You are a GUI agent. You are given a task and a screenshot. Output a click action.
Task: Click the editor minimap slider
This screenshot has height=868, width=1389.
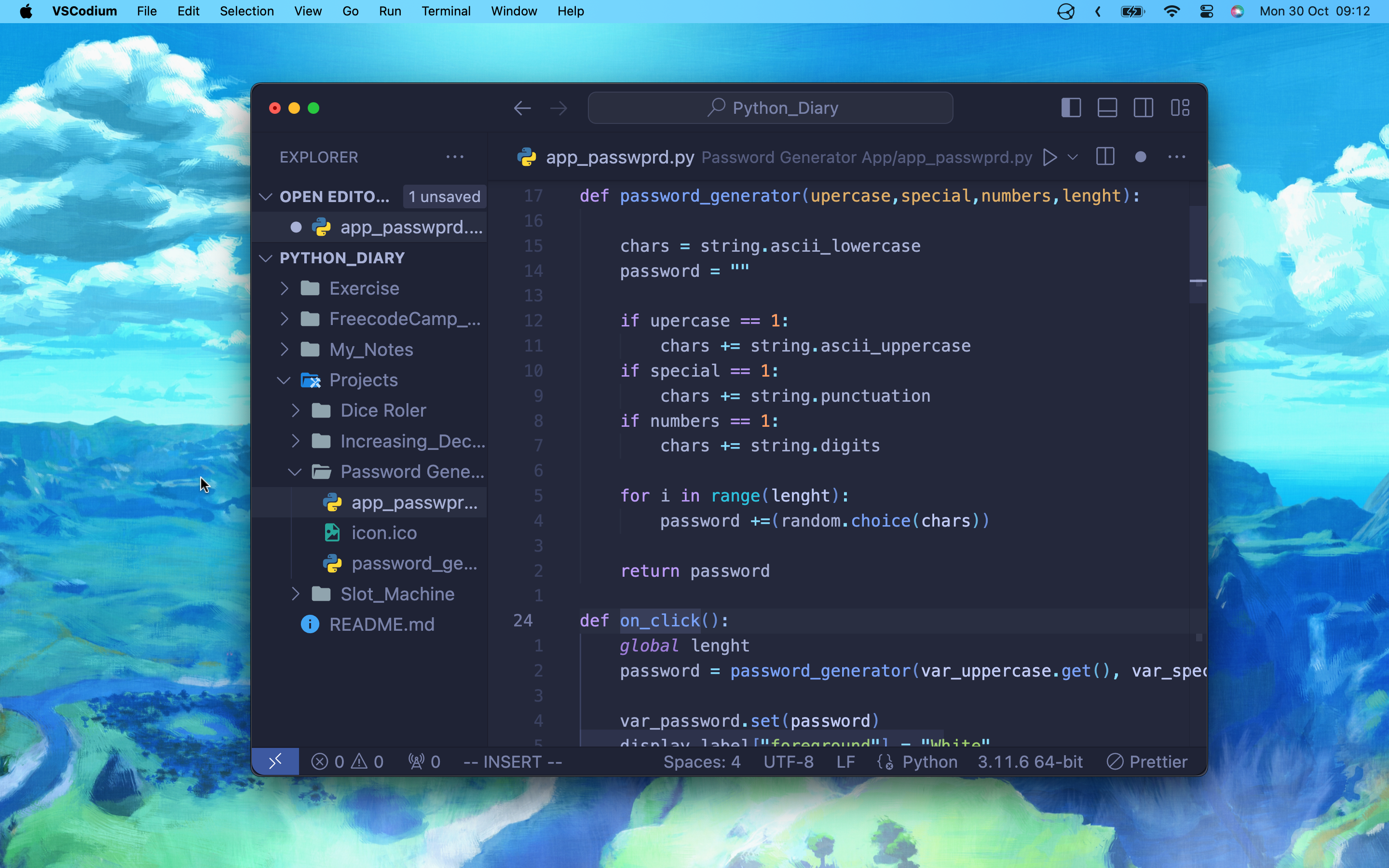coord(1198,254)
